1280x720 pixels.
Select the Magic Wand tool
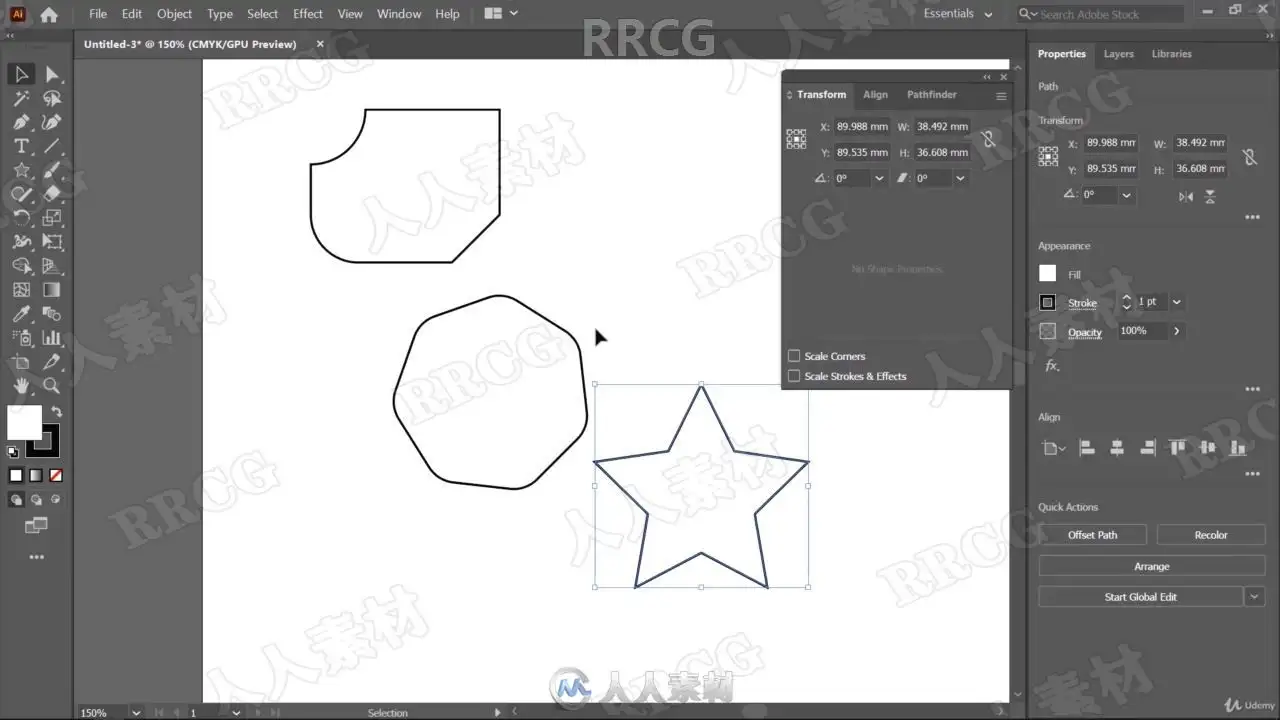21,98
